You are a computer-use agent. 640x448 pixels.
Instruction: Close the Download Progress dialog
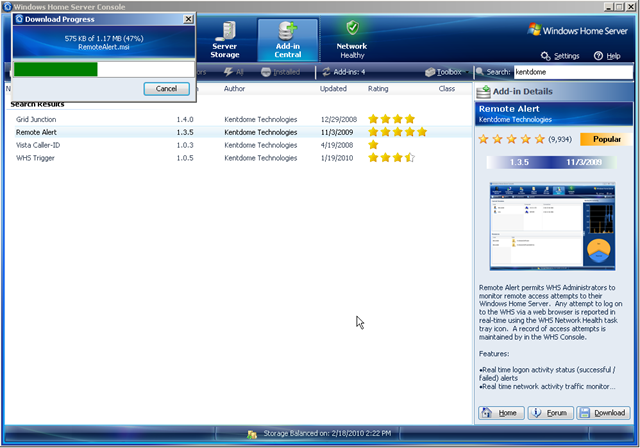click(188, 19)
